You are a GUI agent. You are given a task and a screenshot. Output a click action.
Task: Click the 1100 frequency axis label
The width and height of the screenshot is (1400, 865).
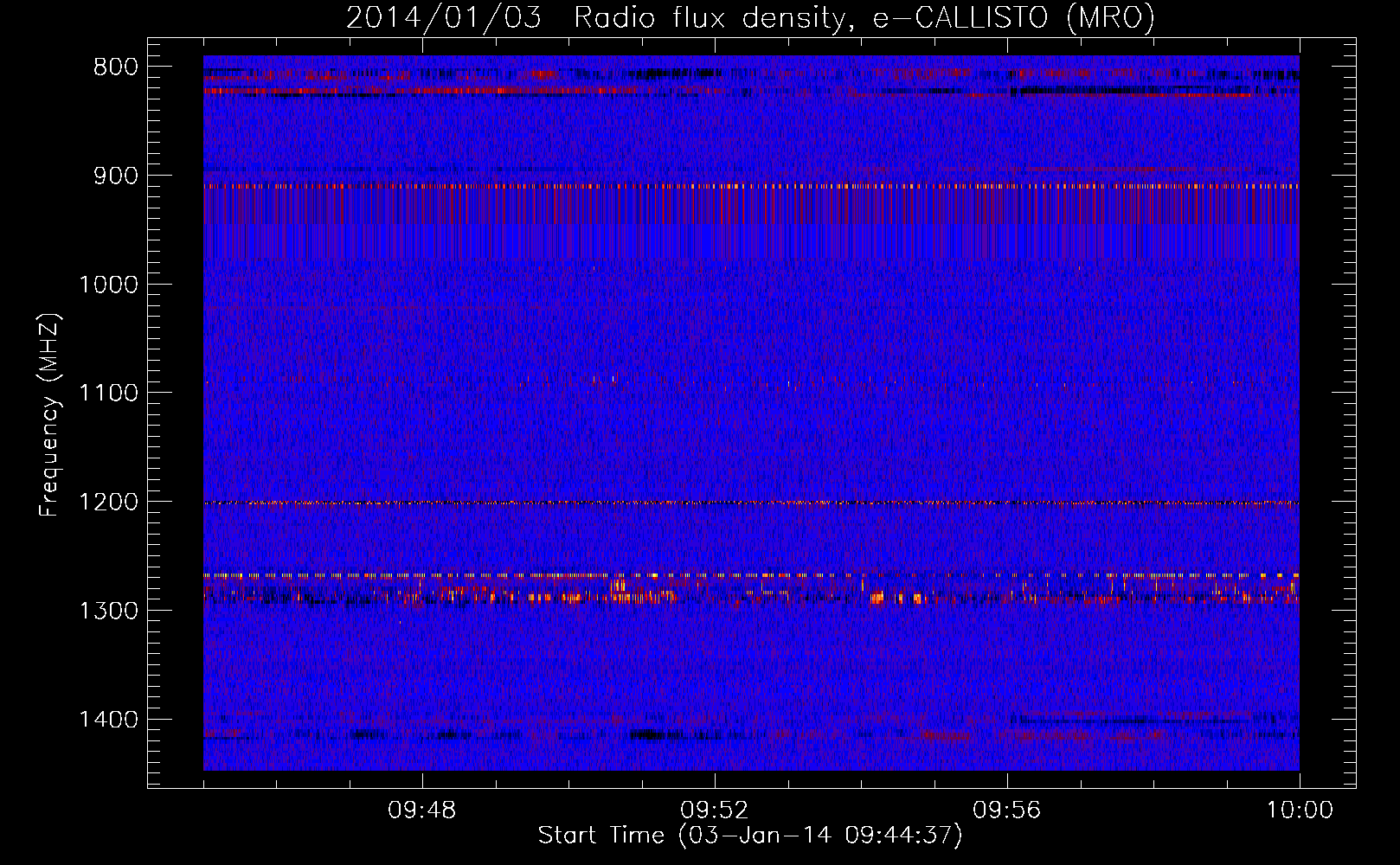pos(108,394)
